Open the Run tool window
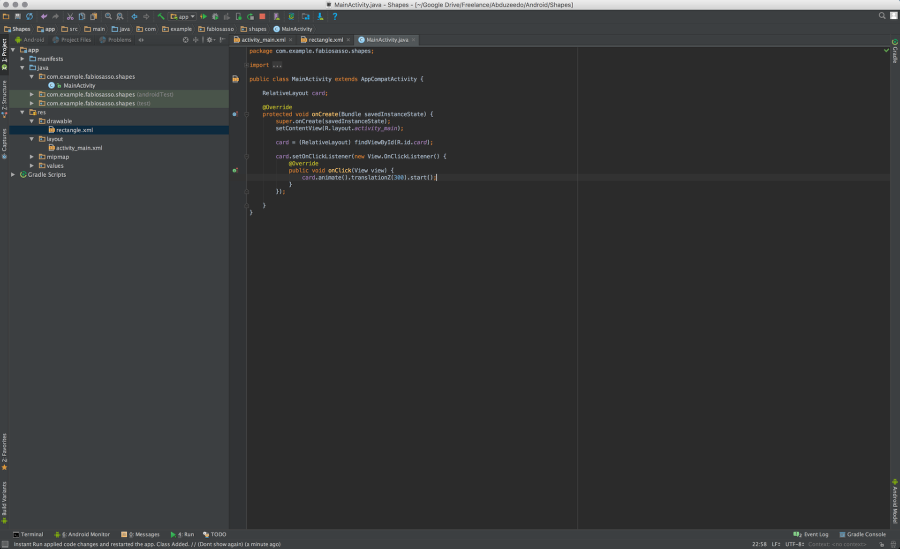The height and width of the screenshot is (549, 900). click(182, 534)
